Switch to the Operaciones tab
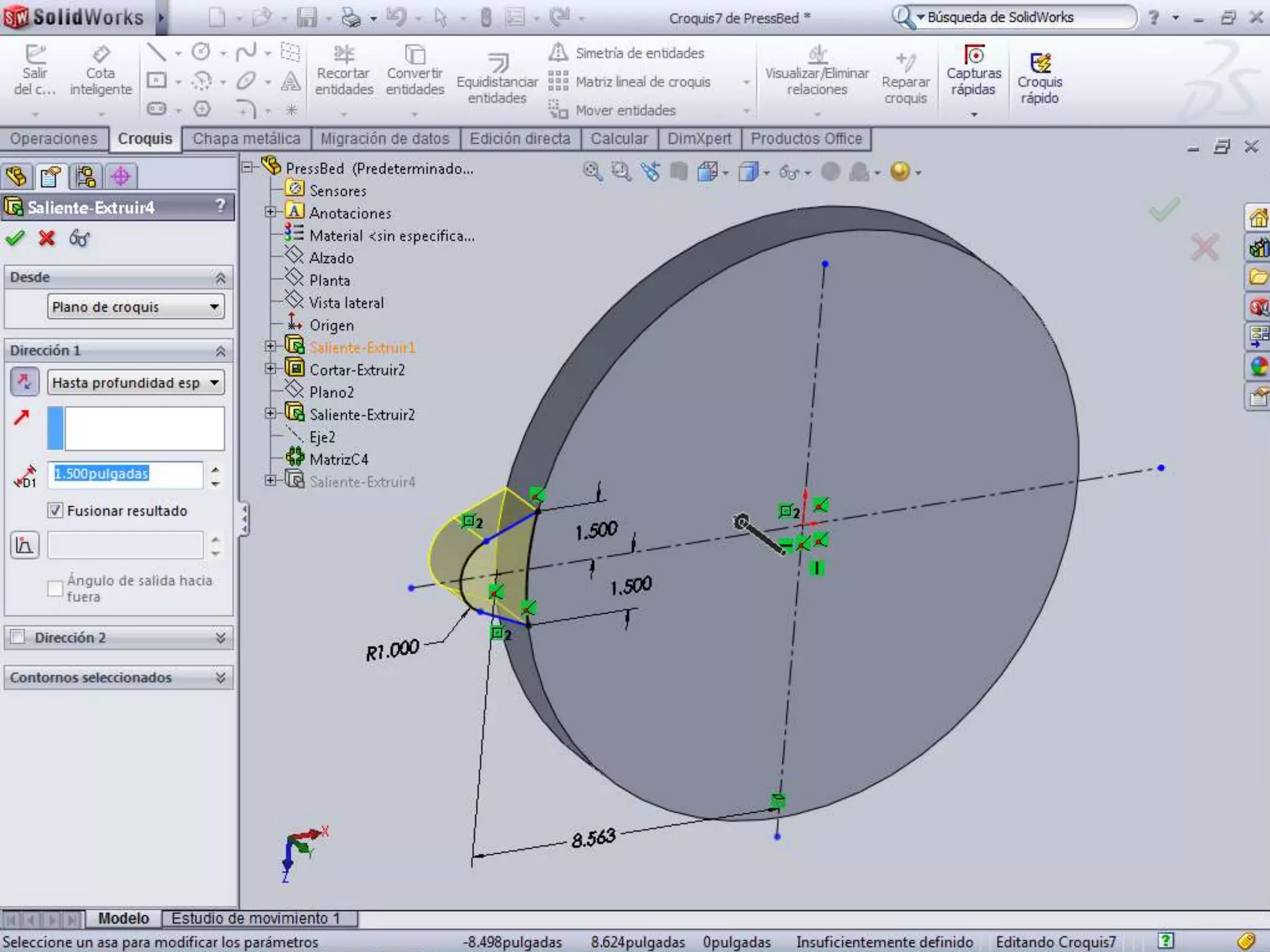The image size is (1270, 952). pos(54,139)
